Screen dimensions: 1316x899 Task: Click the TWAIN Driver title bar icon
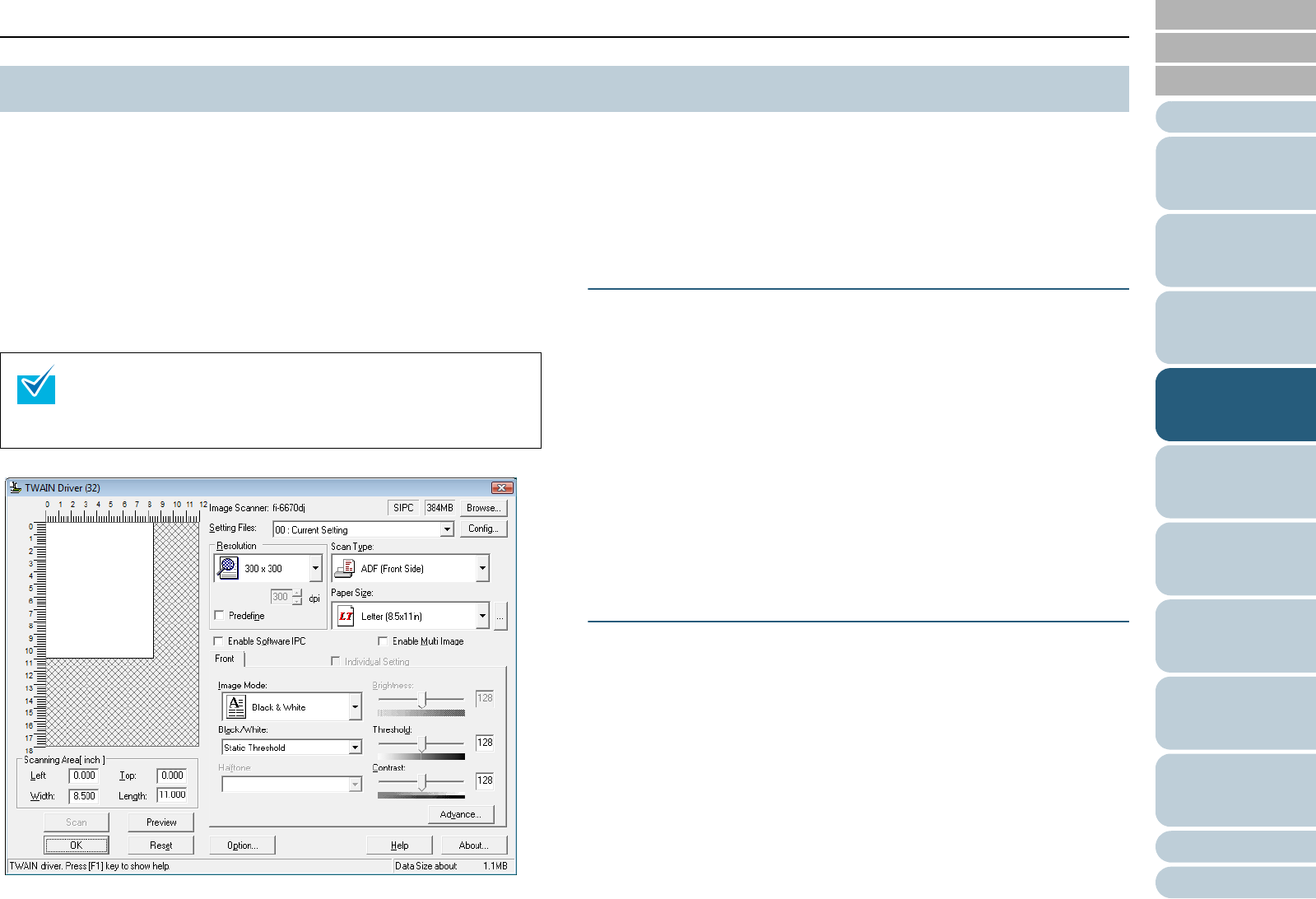point(15,487)
